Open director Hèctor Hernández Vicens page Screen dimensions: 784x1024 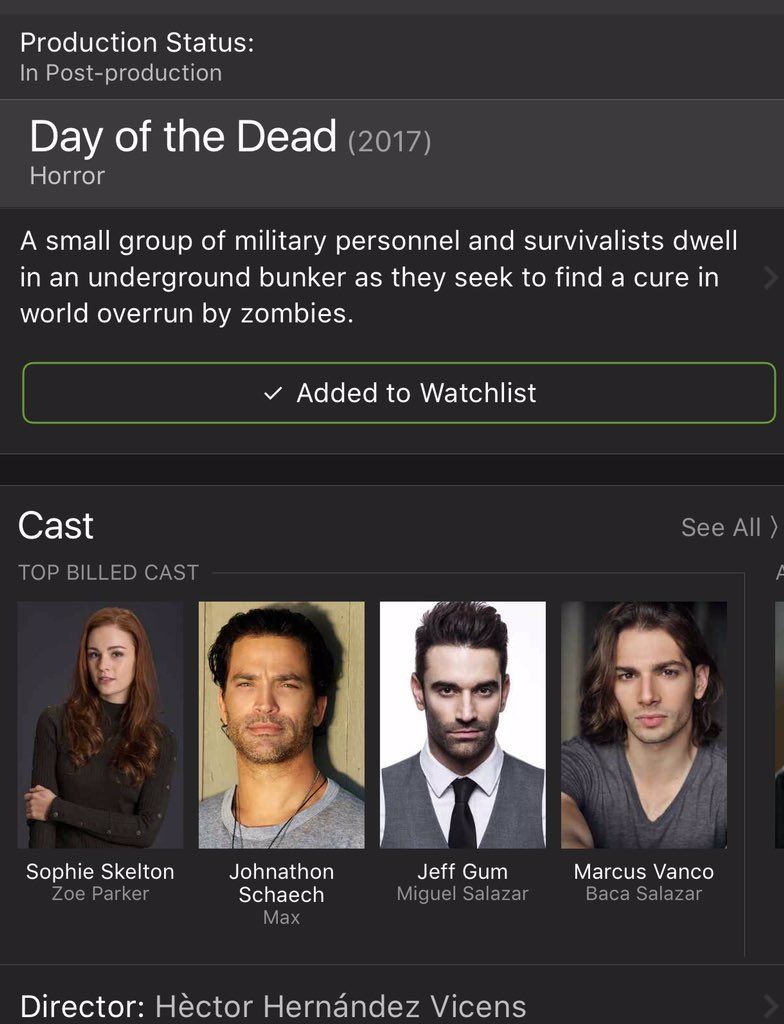(340, 1006)
